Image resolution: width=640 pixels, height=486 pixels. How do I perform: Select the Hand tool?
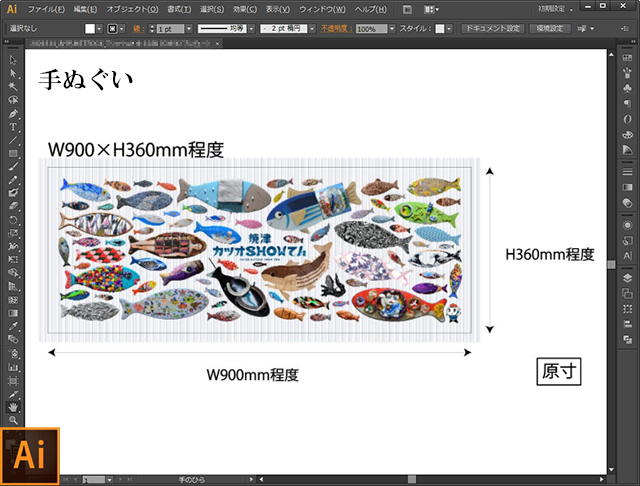(x=13, y=407)
